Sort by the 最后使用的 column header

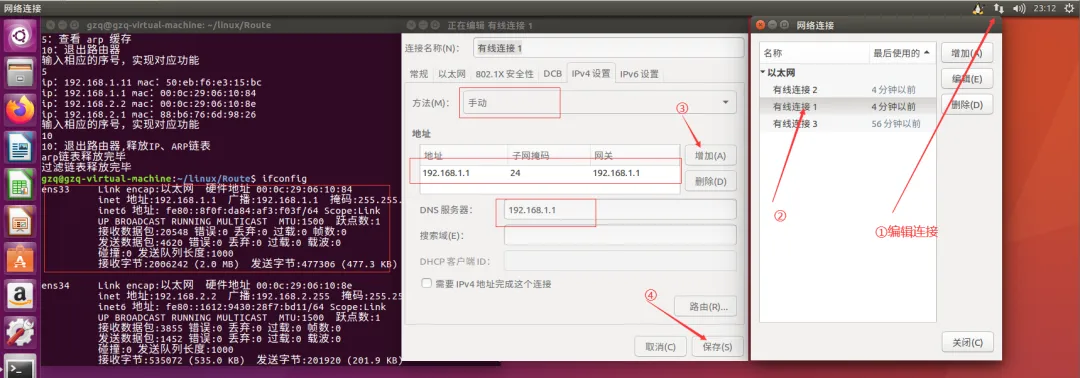[902, 53]
